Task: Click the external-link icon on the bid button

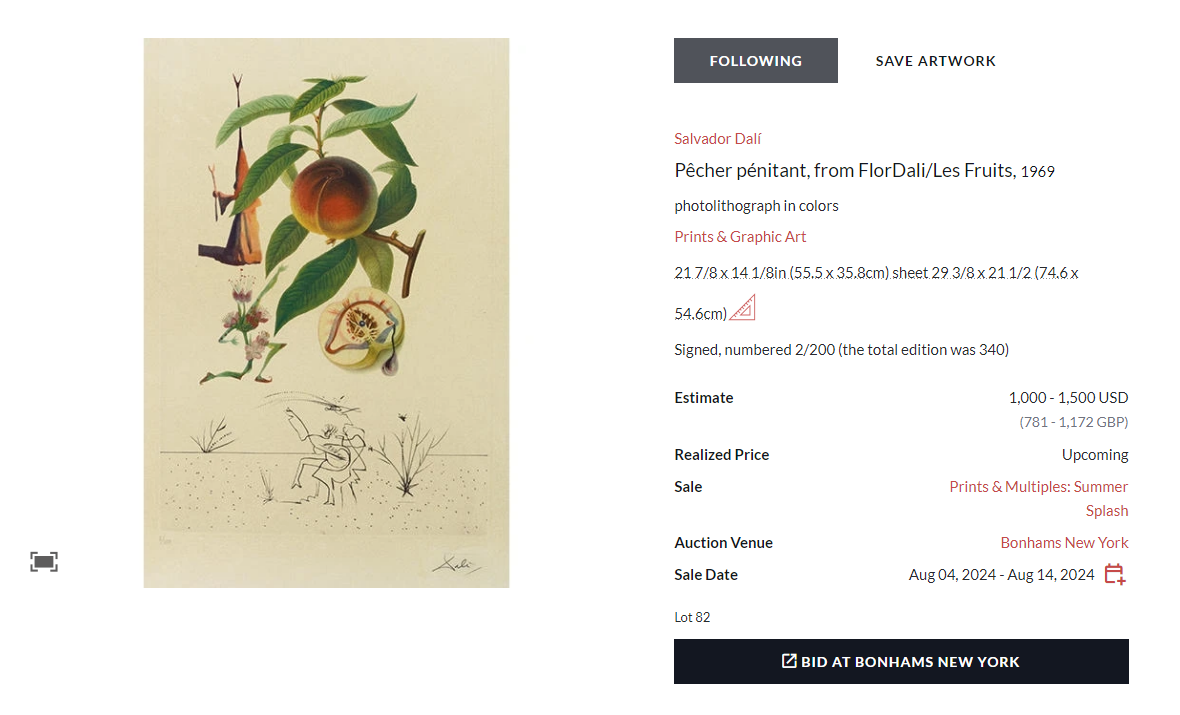Action: tap(789, 661)
